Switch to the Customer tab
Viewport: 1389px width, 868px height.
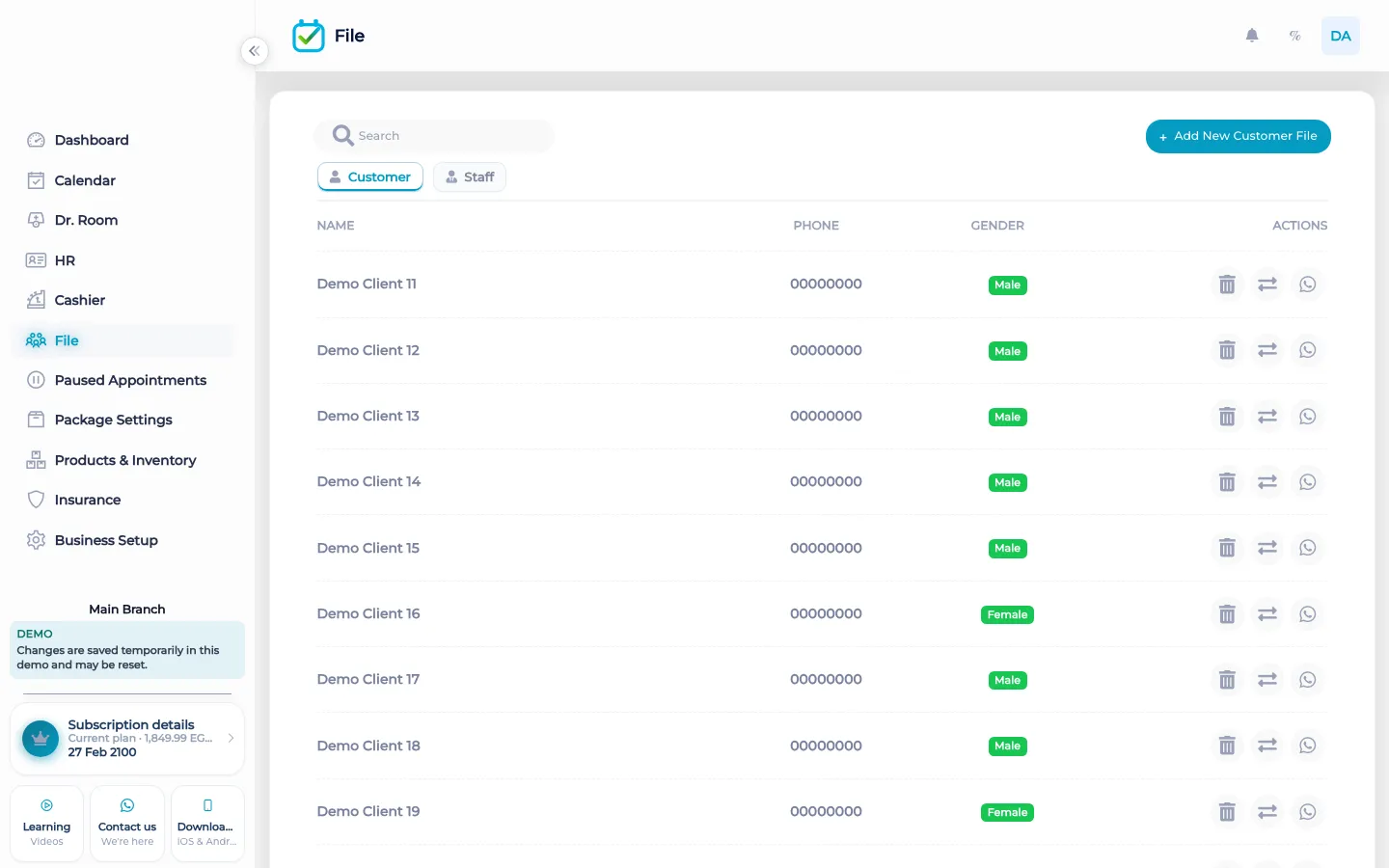coord(370,177)
